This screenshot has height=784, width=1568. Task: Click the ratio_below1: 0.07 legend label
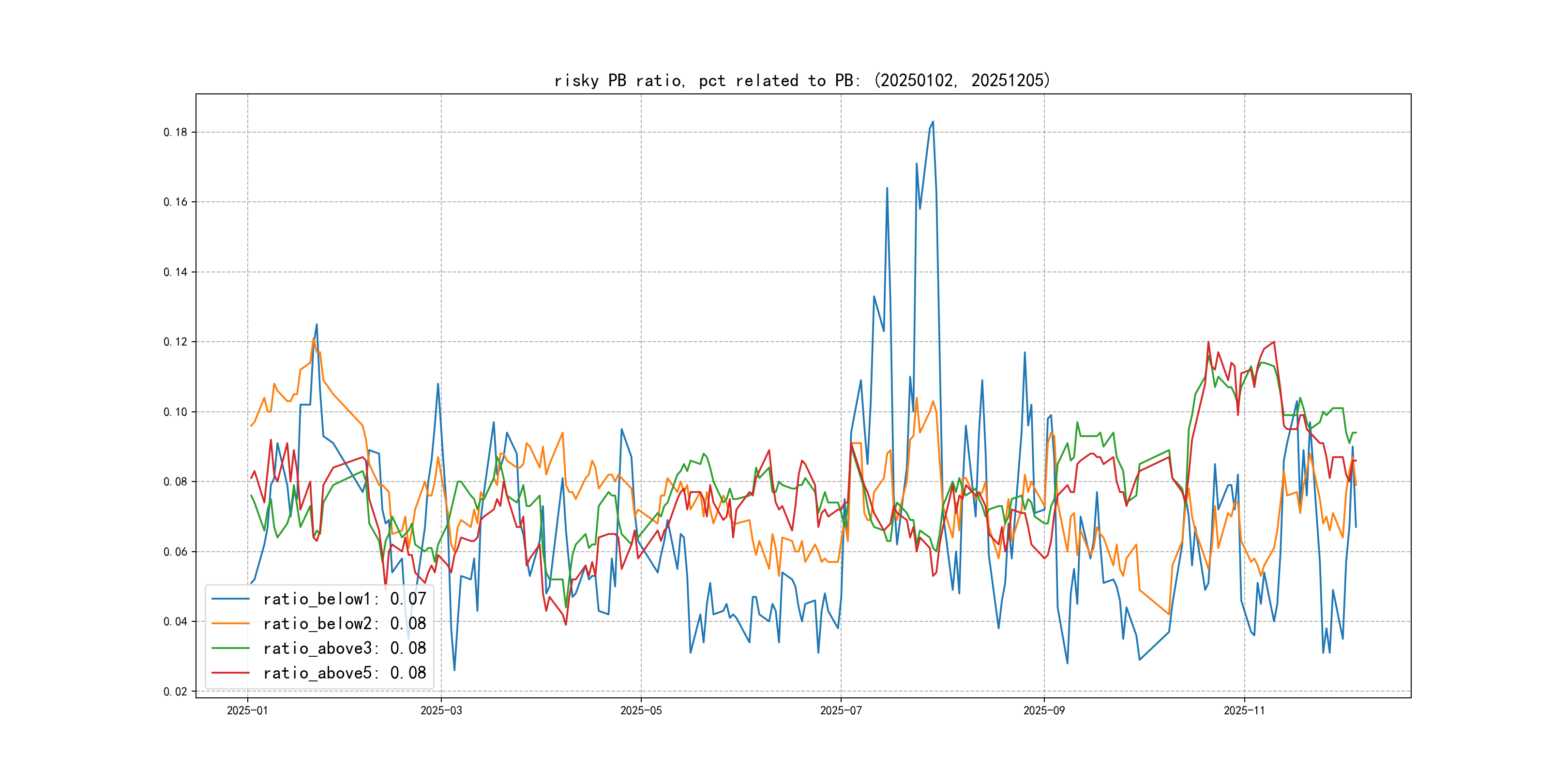tap(345, 599)
